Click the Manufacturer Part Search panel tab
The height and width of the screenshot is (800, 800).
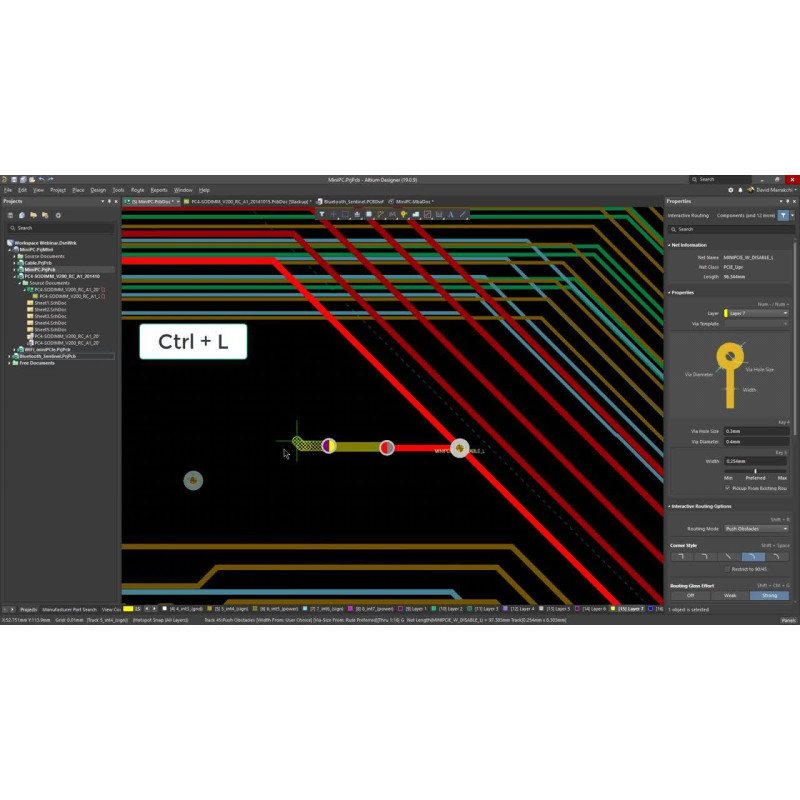coord(69,608)
